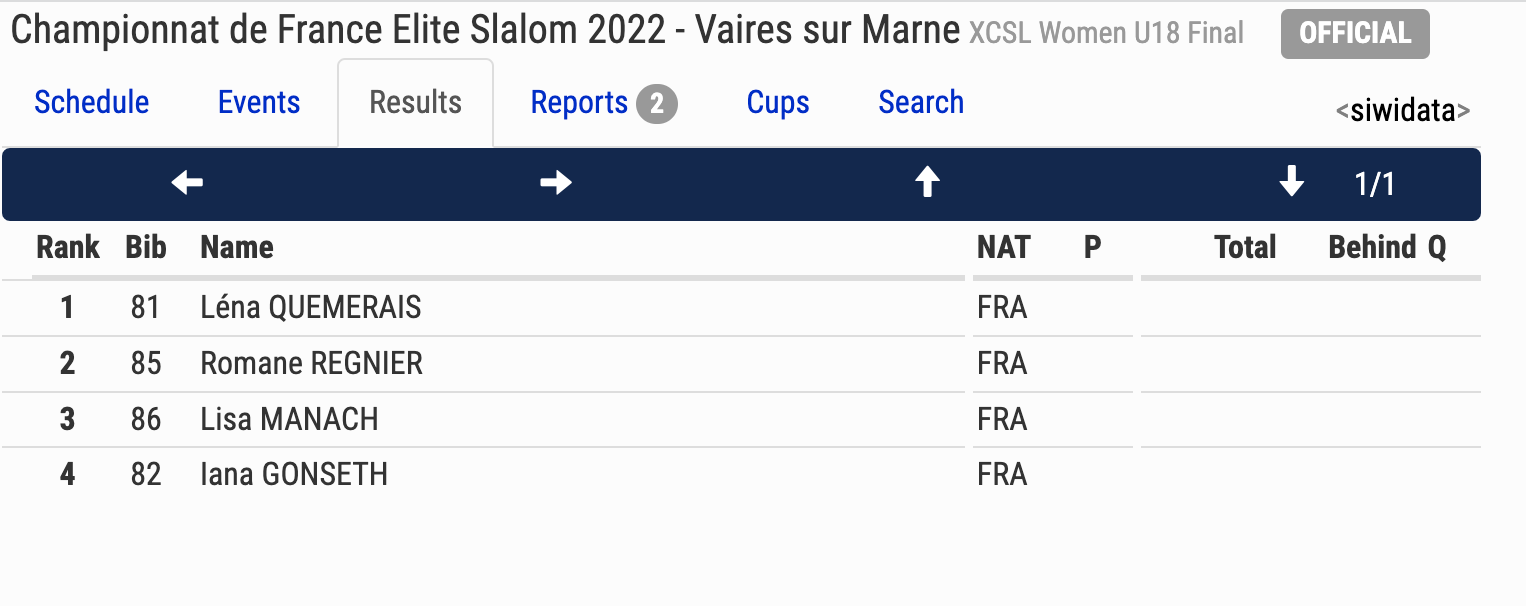Click the down arrow navigation icon
This screenshot has width=1526, height=606.
1292,183
